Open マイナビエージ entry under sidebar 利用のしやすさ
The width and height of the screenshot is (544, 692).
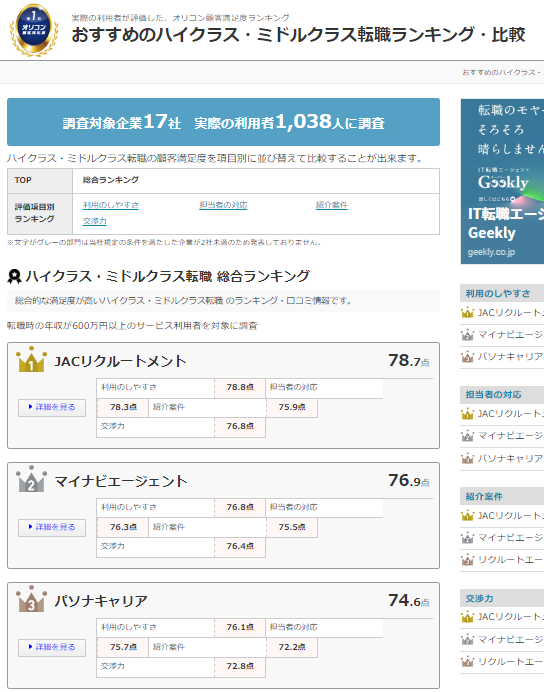click(x=510, y=335)
